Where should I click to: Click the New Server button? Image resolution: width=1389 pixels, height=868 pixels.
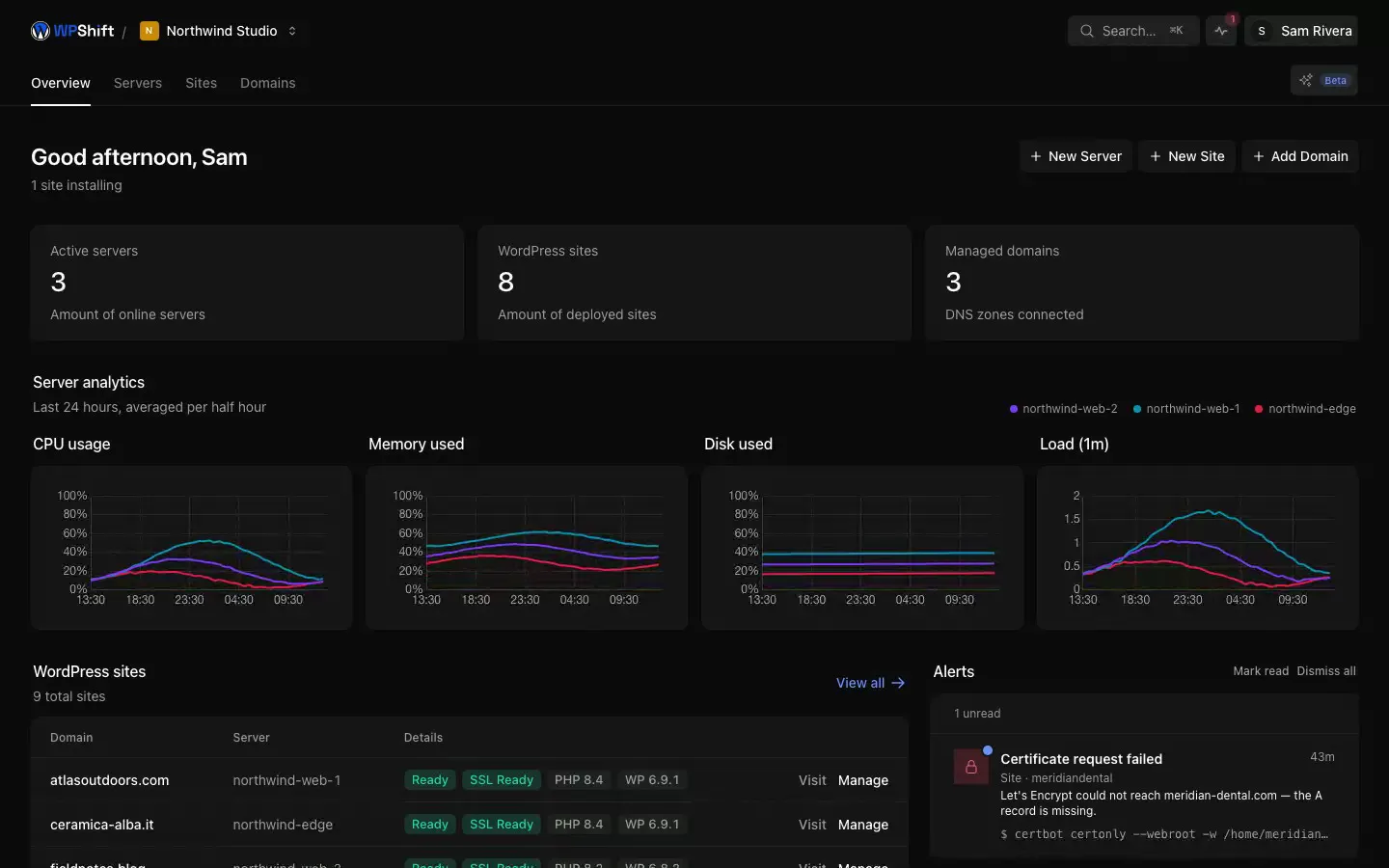coord(1076,156)
